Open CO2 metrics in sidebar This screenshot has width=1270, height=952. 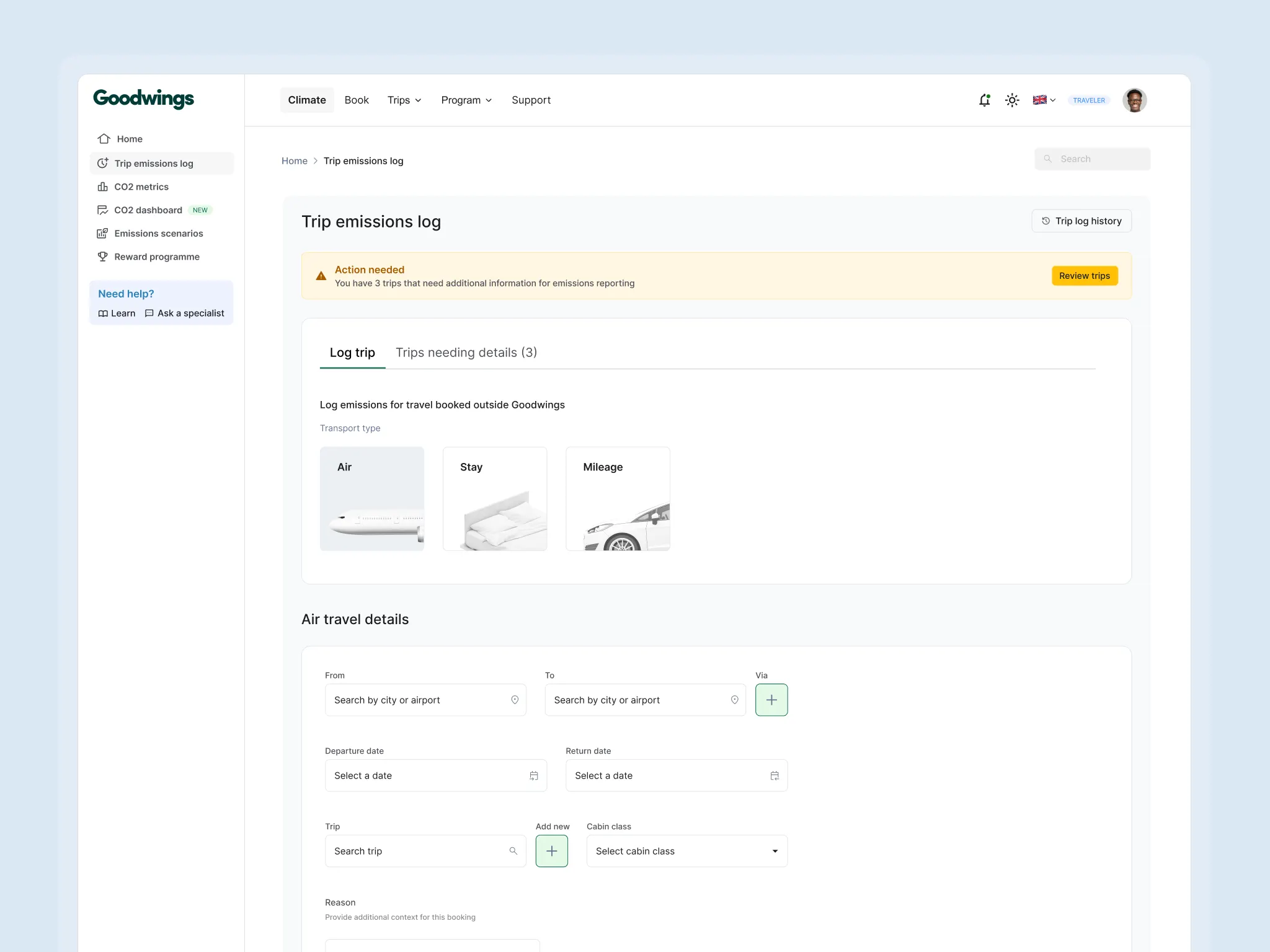pyautogui.click(x=141, y=187)
